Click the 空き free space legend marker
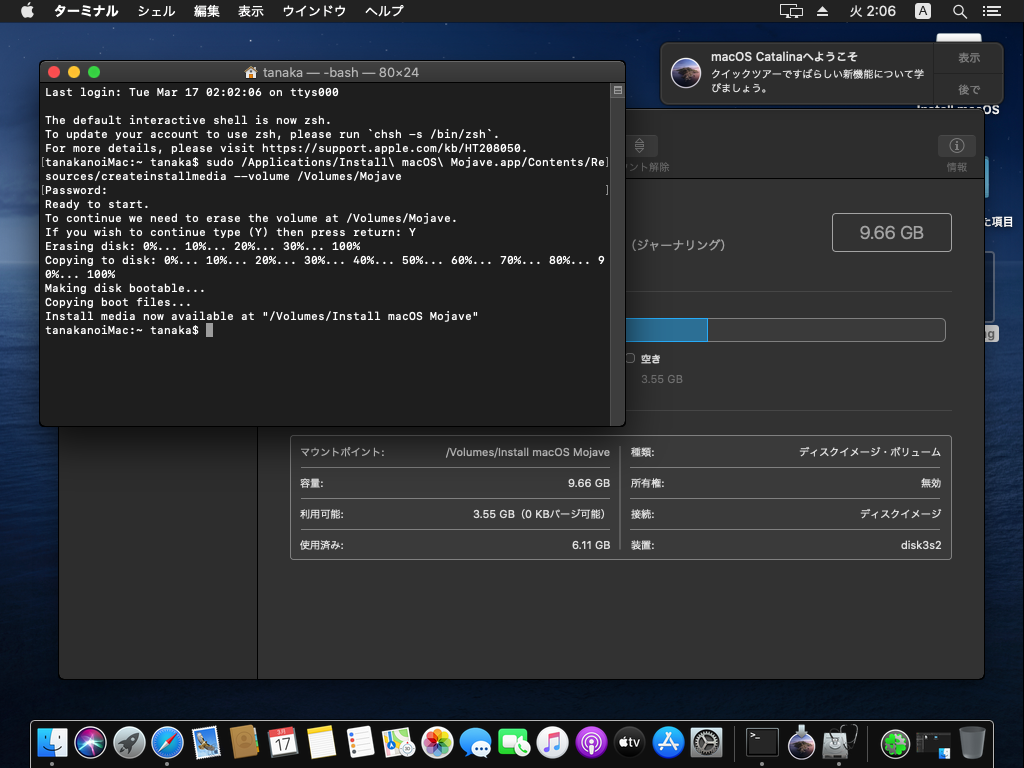The image size is (1024, 768). click(630, 358)
